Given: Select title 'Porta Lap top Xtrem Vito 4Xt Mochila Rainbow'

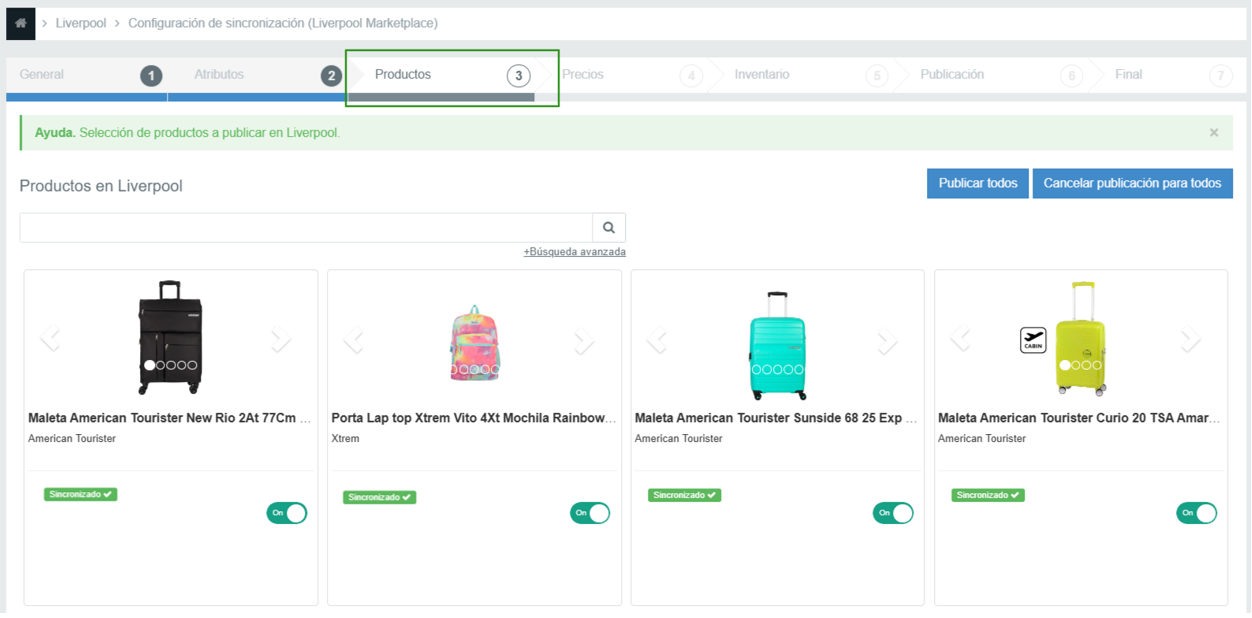Looking at the screenshot, I should pos(474,418).
